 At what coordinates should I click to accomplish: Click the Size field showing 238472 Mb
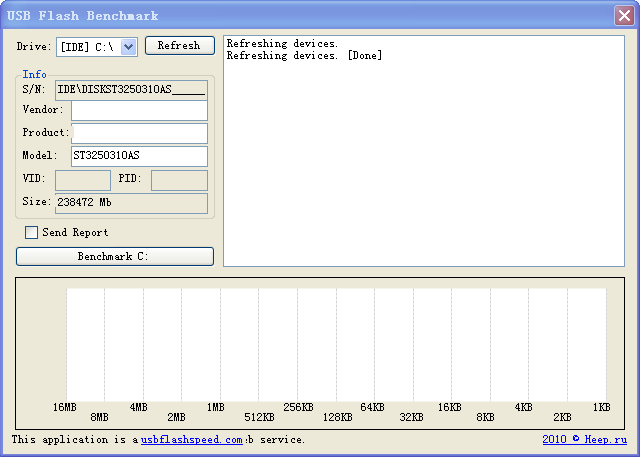tap(131, 203)
